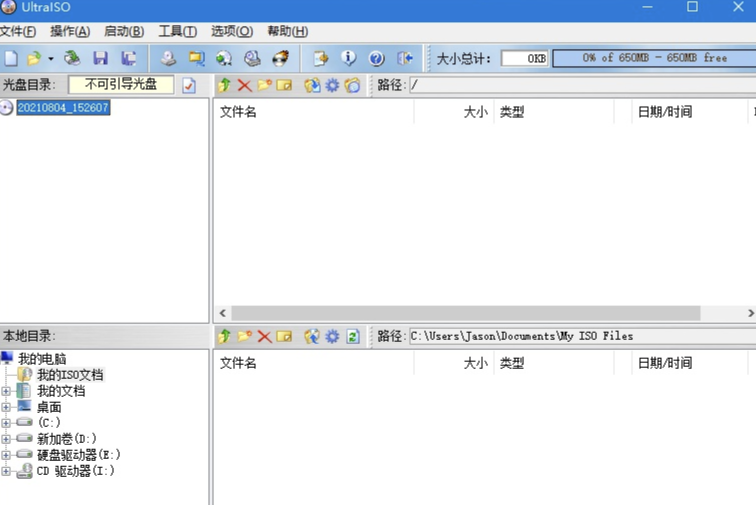Image resolution: width=756 pixels, height=505 pixels.
Task: Click the Make CD/DVD image icon
Action: coord(168,58)
